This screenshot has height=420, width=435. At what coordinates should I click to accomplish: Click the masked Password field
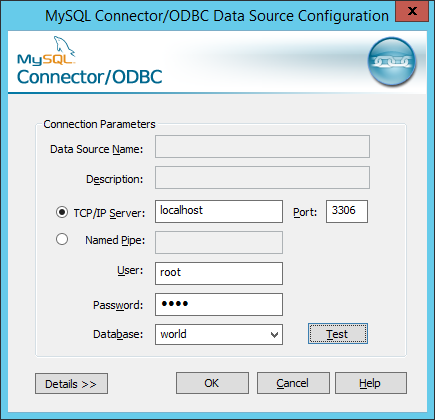coord(219,304)
